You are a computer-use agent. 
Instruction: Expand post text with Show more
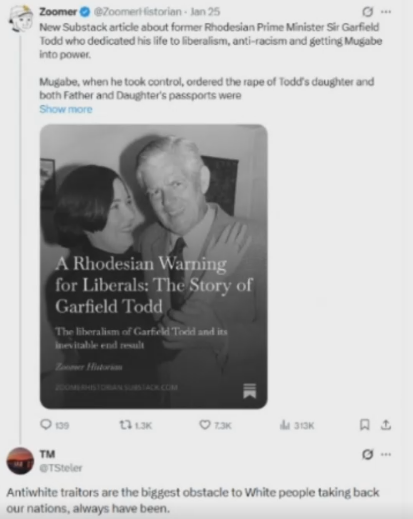pyautogui.click(x=66, y=109)
